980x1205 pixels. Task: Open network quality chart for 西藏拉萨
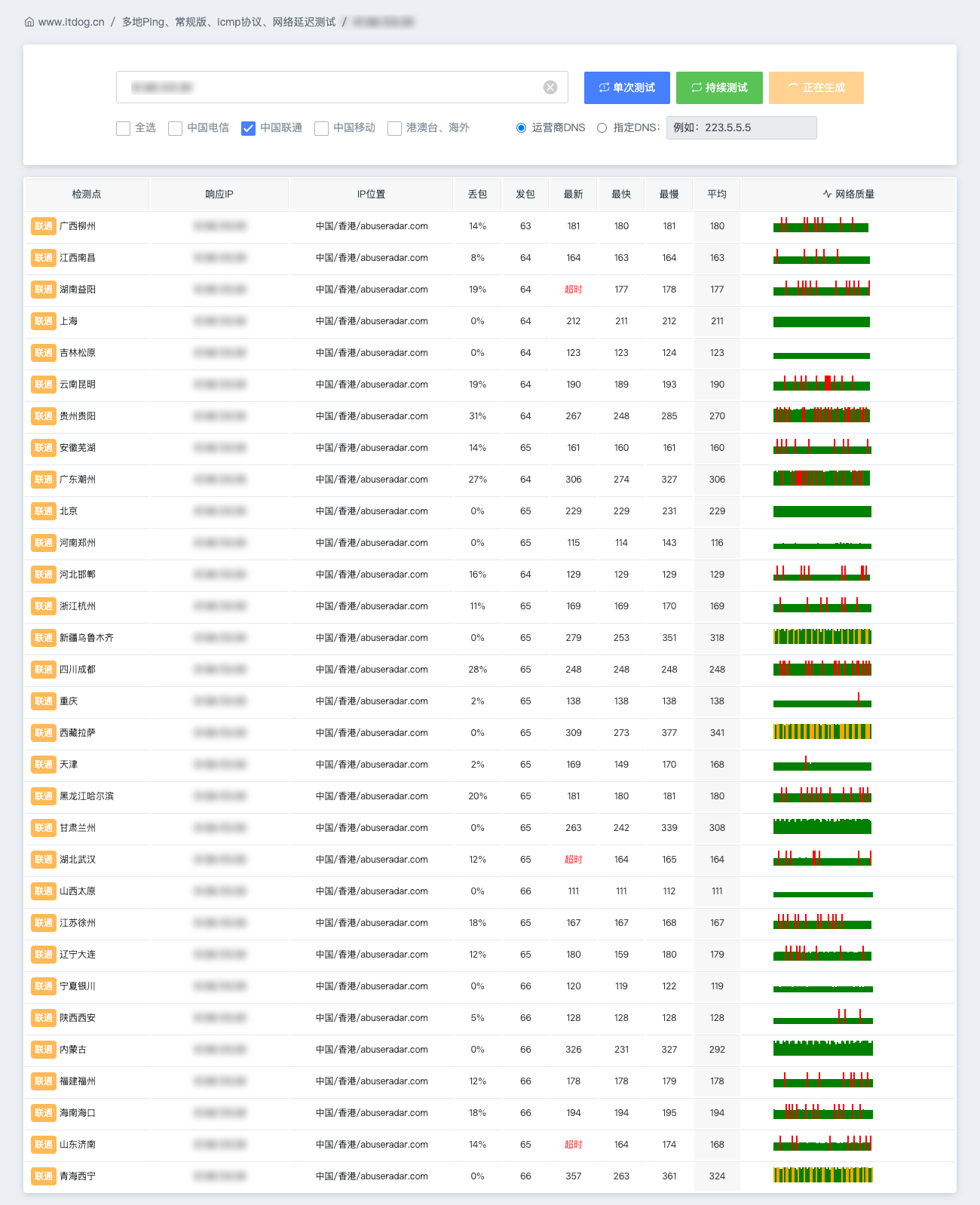pyautogui.click(x=822, y=731)
